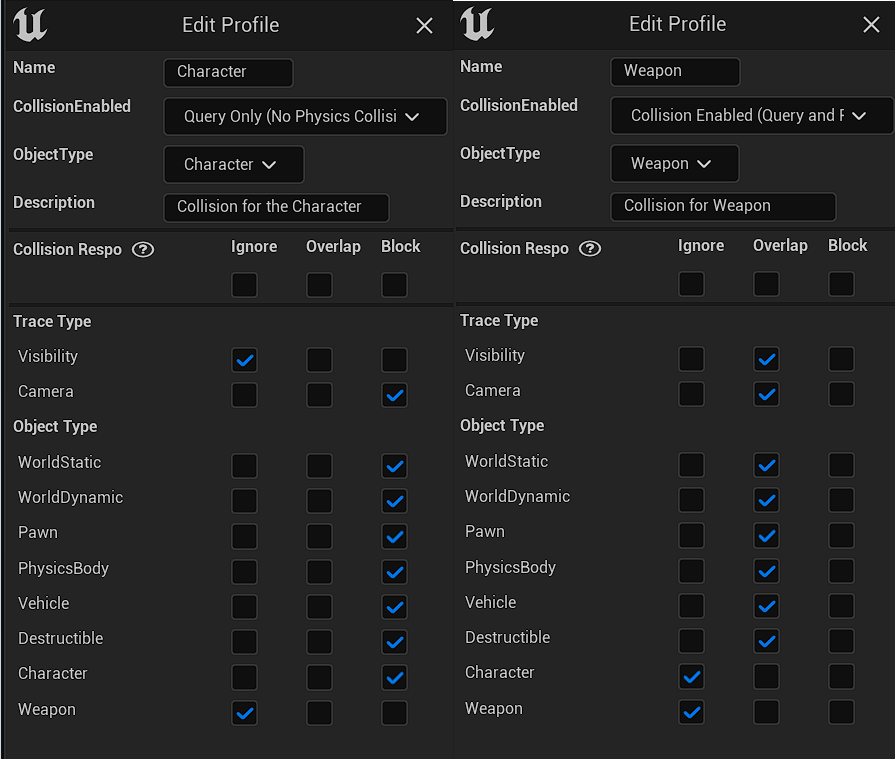Set Visibility to Block in the Character profile
This screenshot has width=895, height=759.
(x=394, y=360)
